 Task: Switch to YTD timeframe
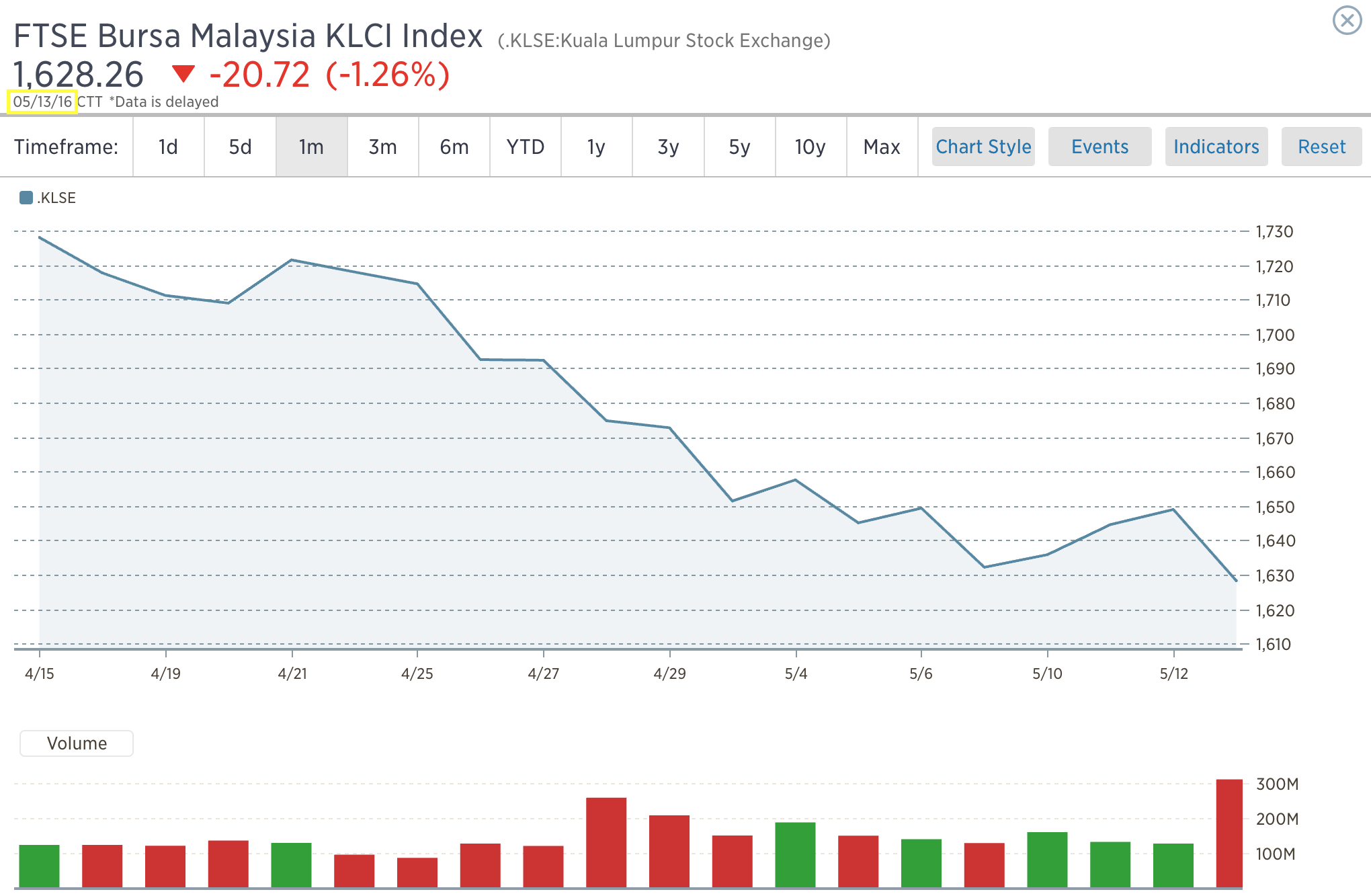pos(526,147)
